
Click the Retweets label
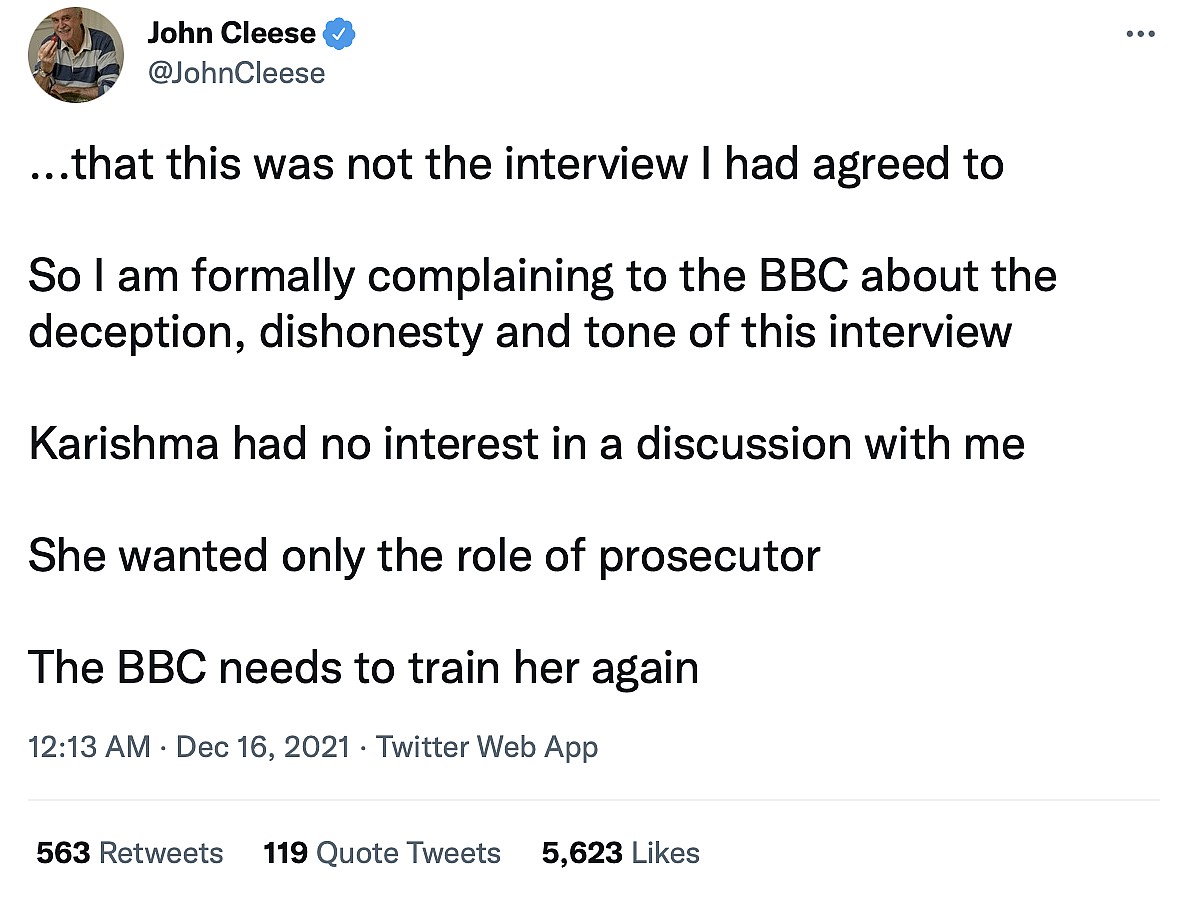(161, 853)
